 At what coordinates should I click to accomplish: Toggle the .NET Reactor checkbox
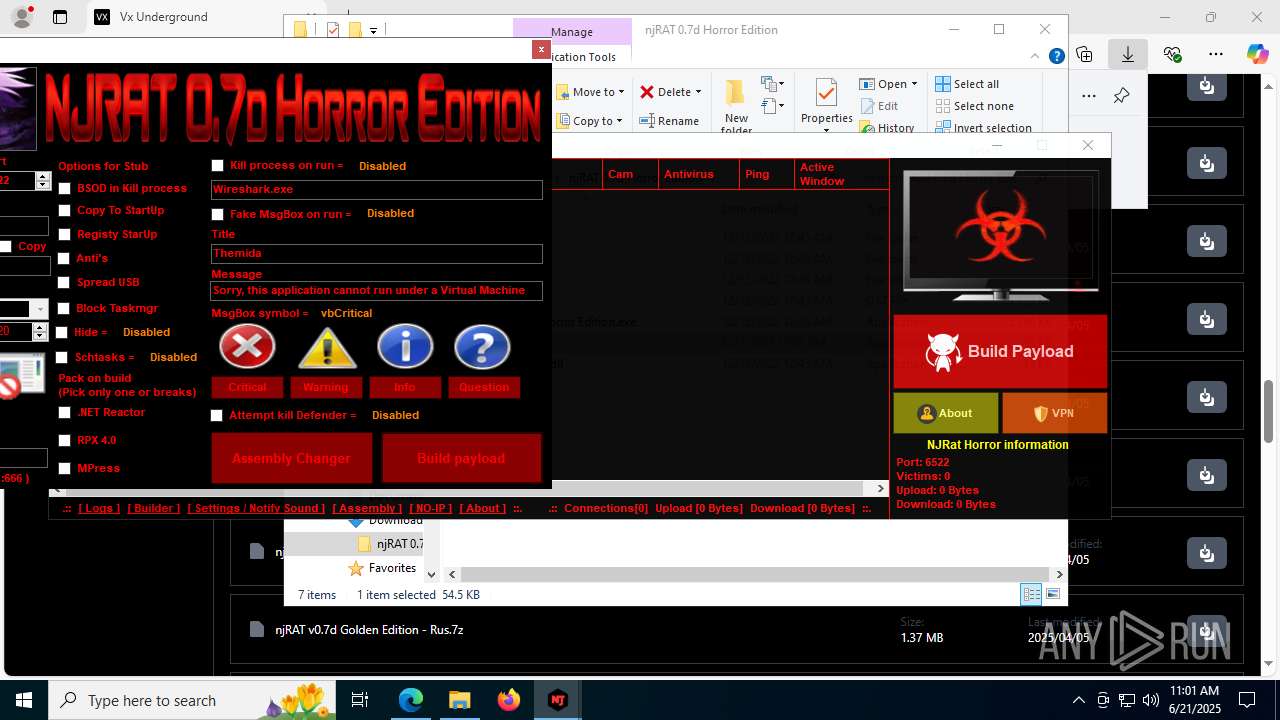click(x=65, y=412)
